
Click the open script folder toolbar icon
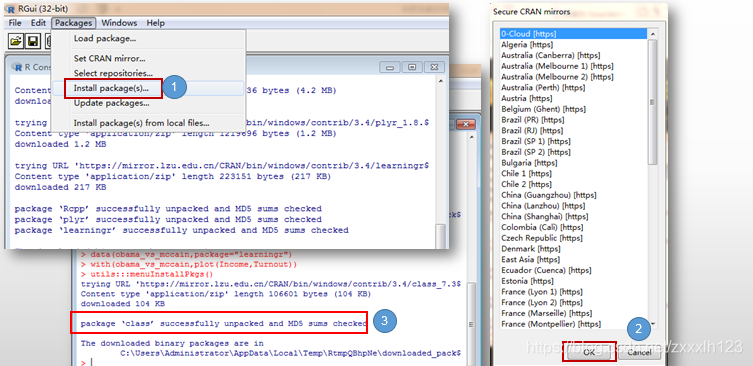pos(16,41)
